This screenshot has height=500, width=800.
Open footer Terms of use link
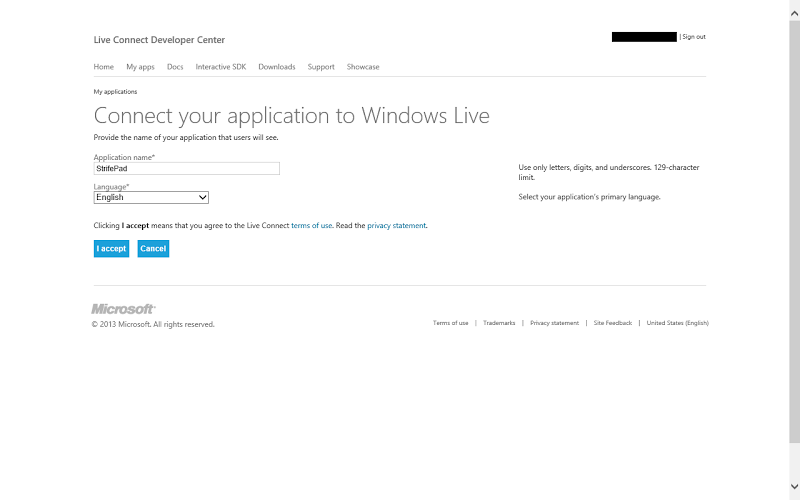451,323
